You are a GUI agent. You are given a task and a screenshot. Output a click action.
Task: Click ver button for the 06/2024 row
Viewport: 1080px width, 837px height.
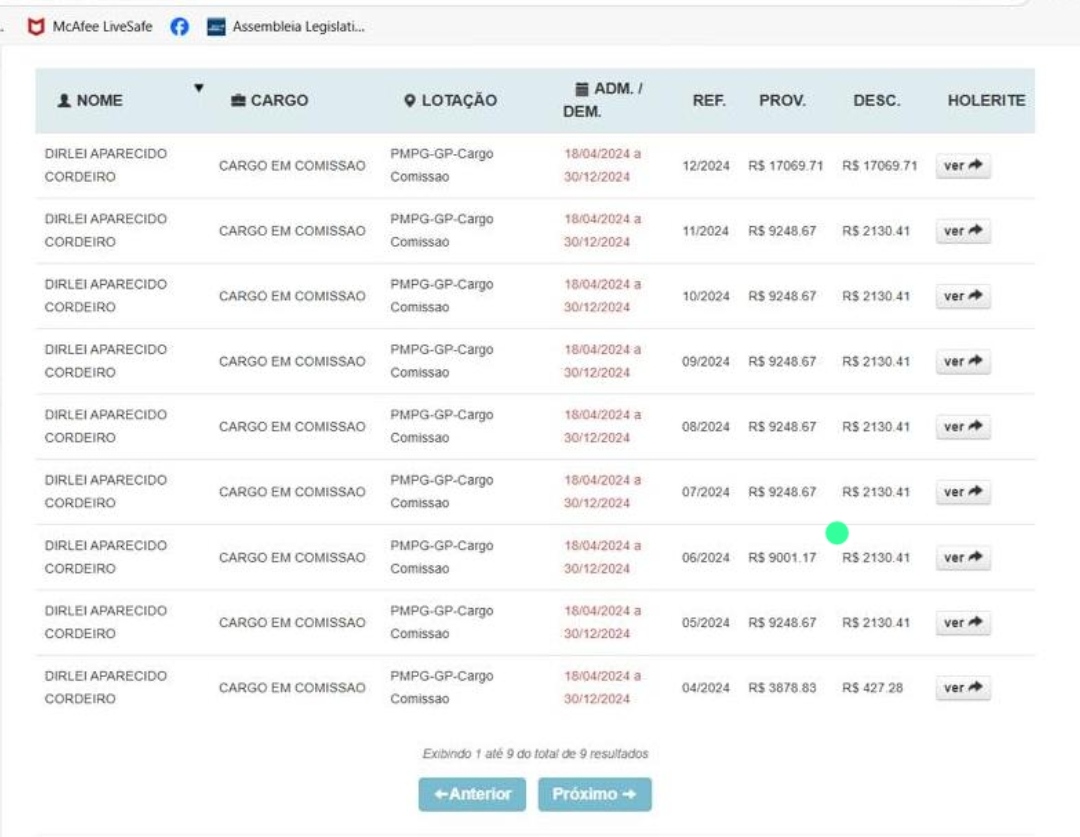coord(963,557)
